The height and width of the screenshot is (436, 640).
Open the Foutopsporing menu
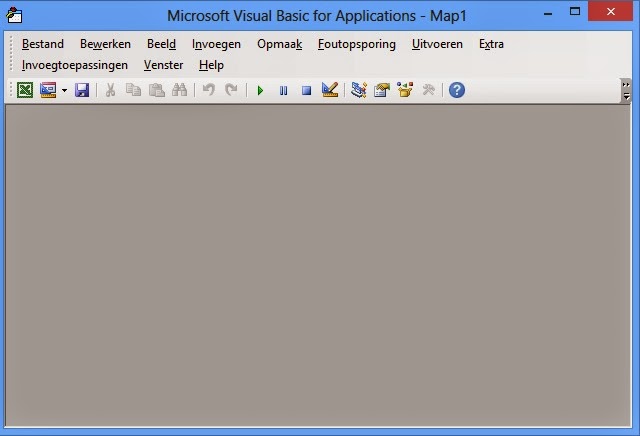[357, 44]
